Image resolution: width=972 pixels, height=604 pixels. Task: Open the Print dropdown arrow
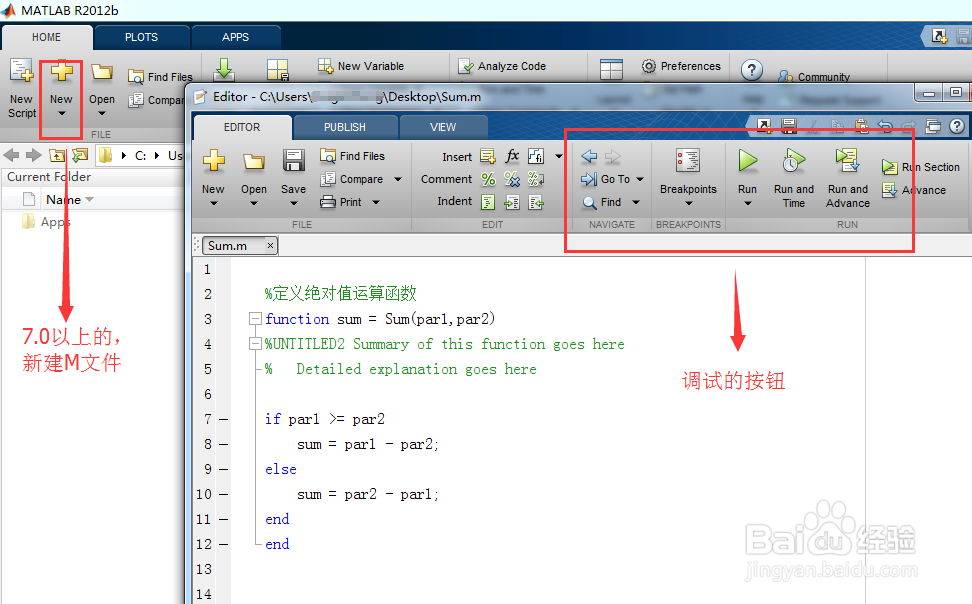point(376,202)
